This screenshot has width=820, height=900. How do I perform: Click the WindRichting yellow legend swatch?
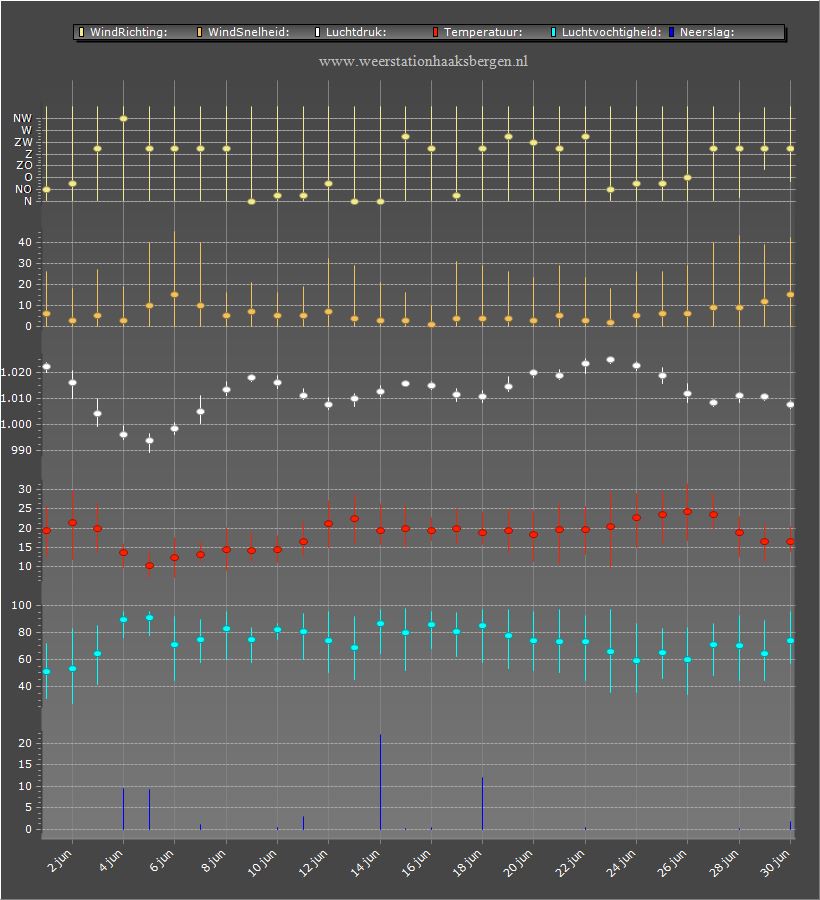(81, 32)
